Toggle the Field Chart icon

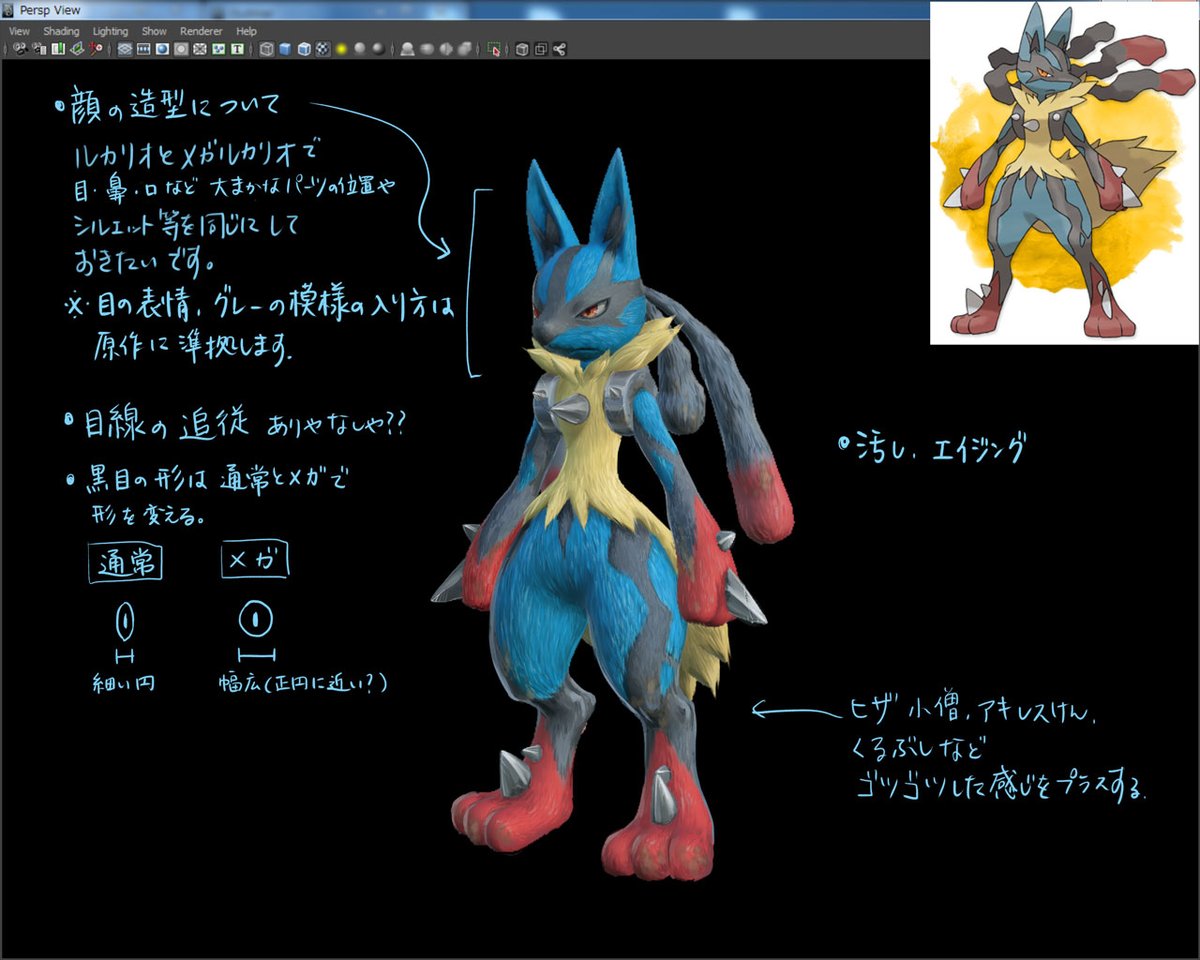pos(200,48)
